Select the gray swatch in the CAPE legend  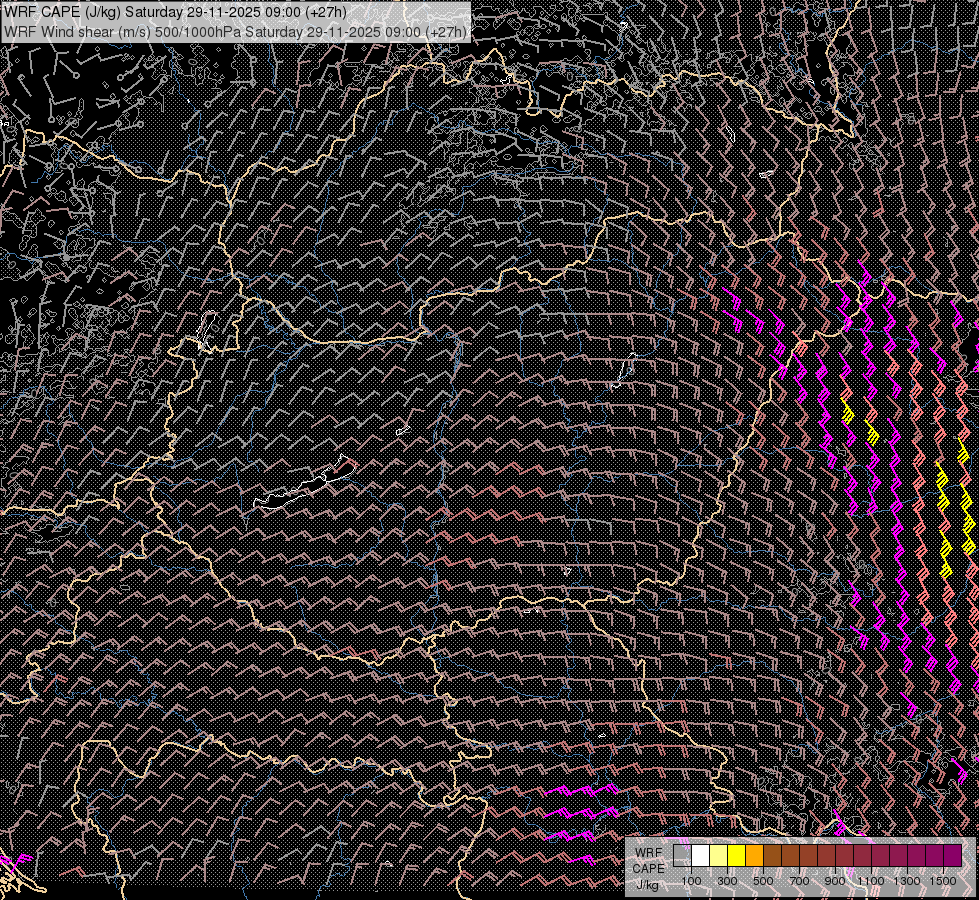point(683,855)
